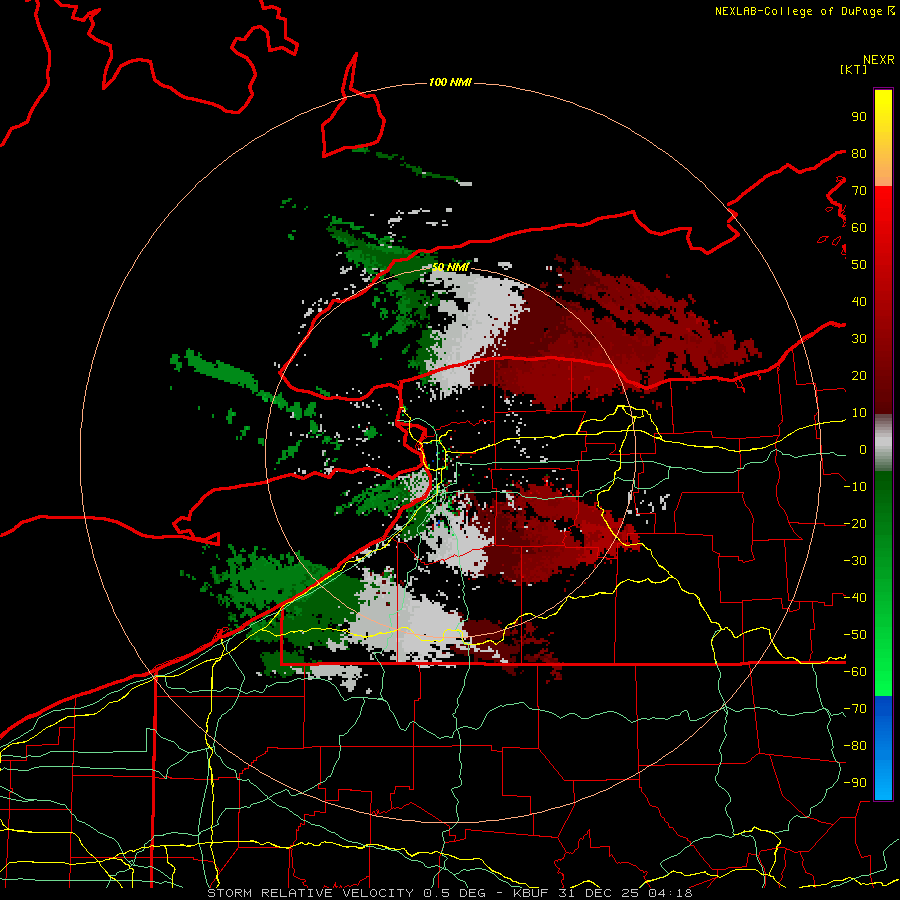Click the positive 90 scale label
Image resolution: width=900 pixels, height=900 pixels.
[859, 117]
